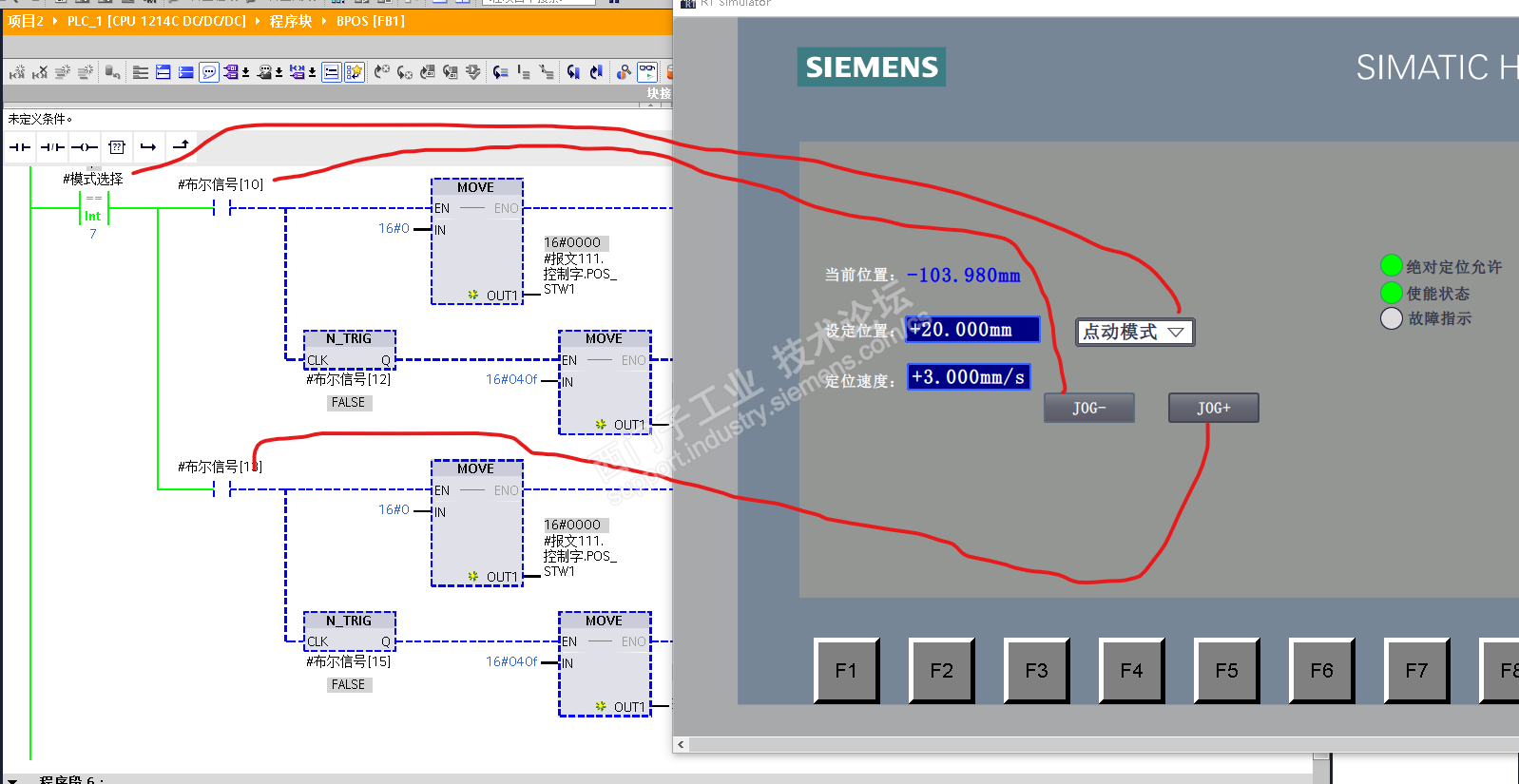Click the Close all networks icon
Viewport: 1519px width, 784px height.
click(x=163, y=72)
